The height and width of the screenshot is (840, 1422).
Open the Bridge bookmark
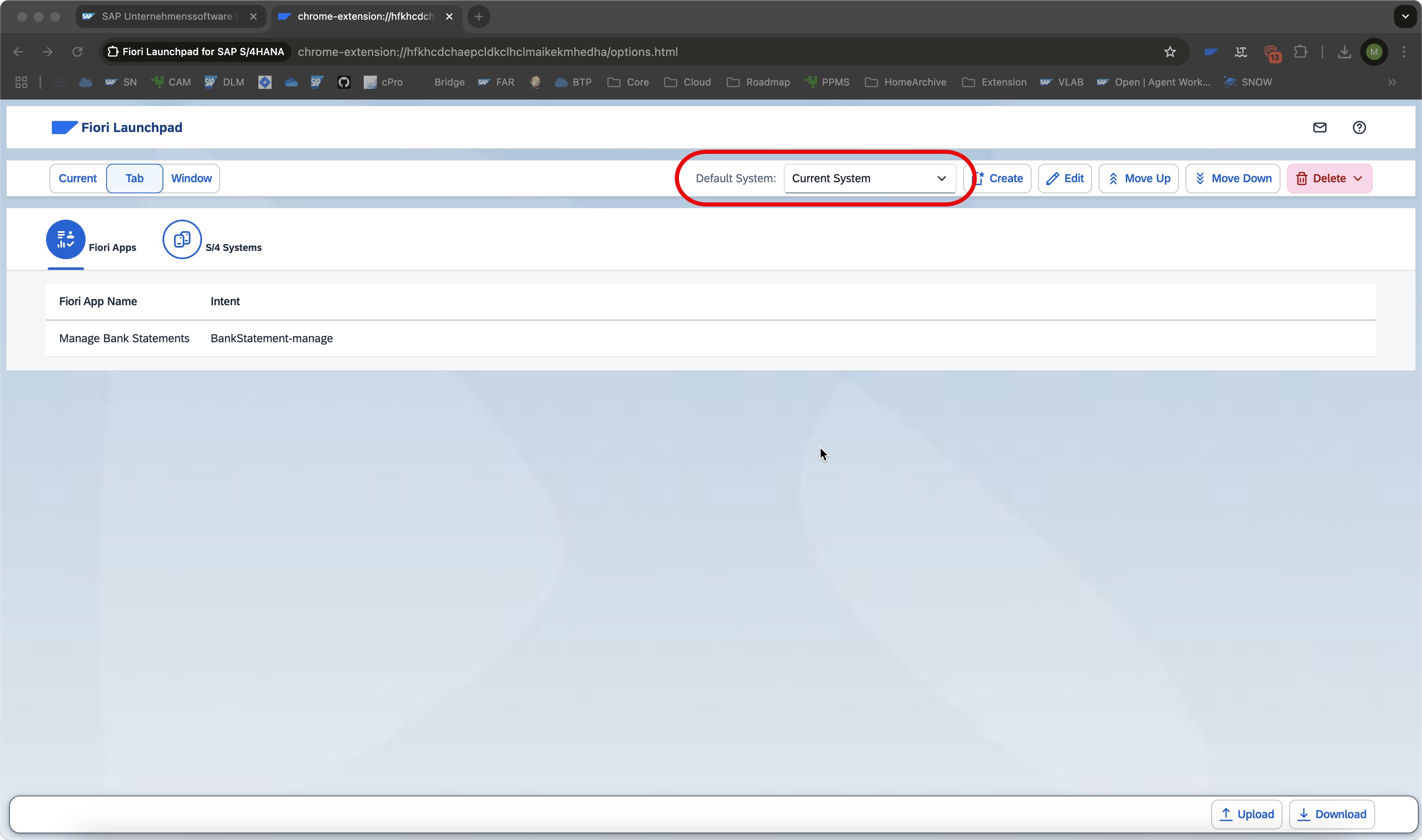(441, 82)
